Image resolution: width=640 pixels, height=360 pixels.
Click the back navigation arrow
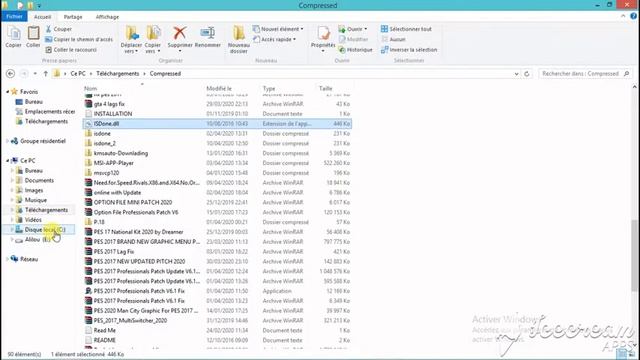[x=11, y=73]
